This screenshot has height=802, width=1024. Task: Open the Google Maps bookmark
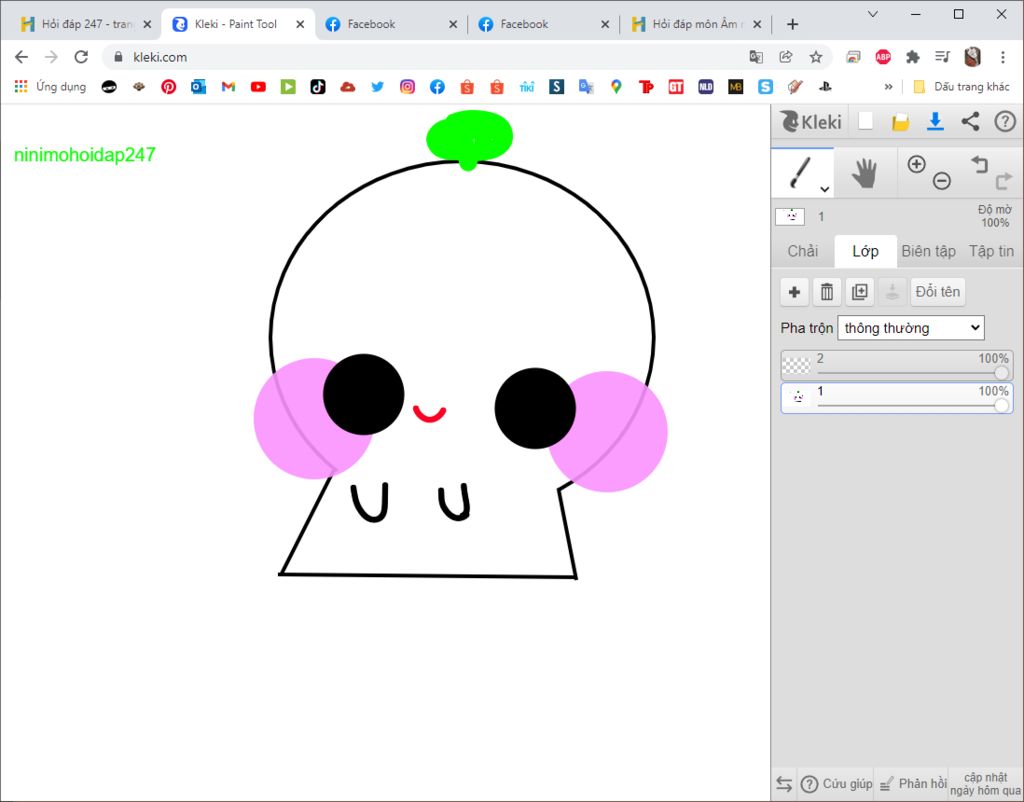pos(616,86)
